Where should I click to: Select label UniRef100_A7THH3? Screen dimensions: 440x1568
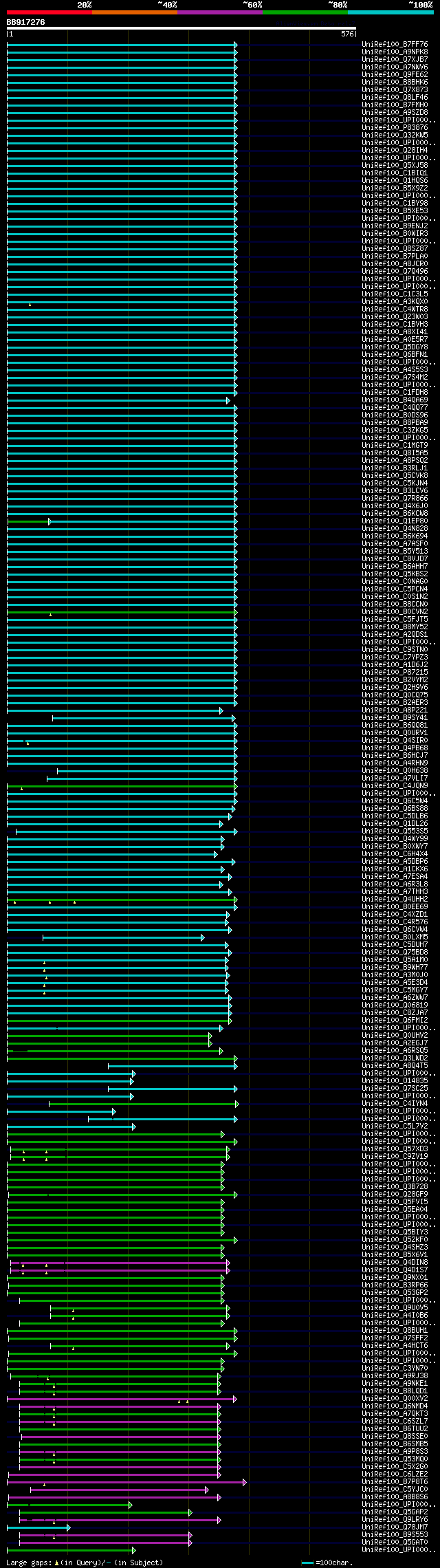395,891
